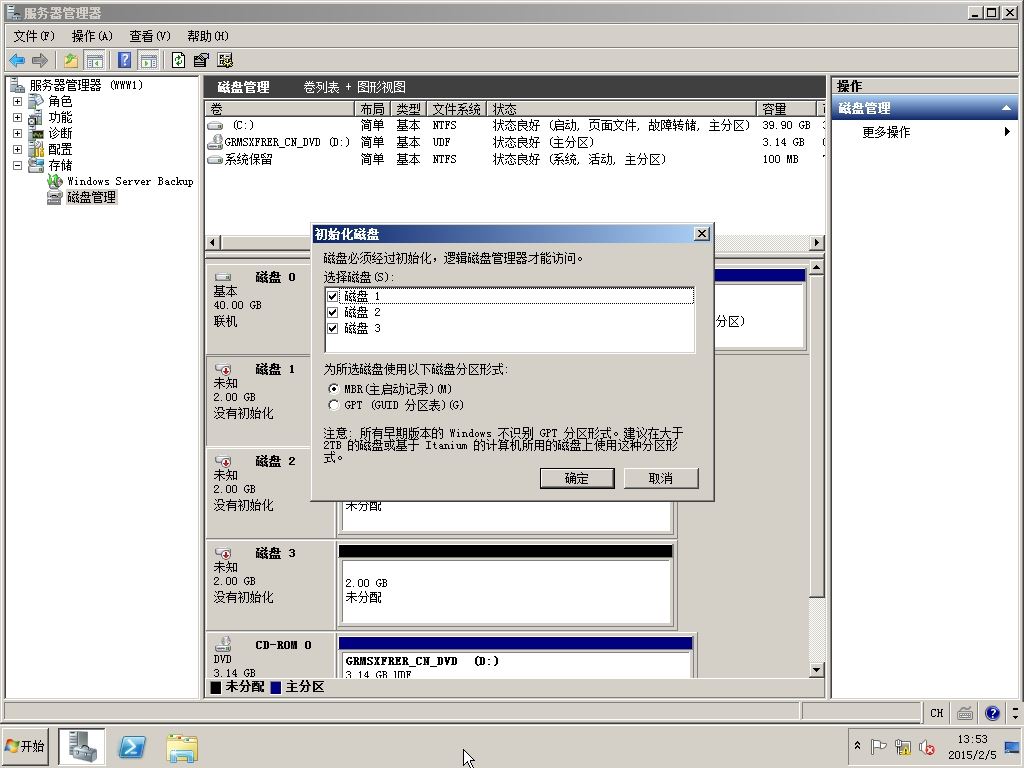Click the gray Forward arrow in toolbar

pyautogui.click(x=40, y=61)
